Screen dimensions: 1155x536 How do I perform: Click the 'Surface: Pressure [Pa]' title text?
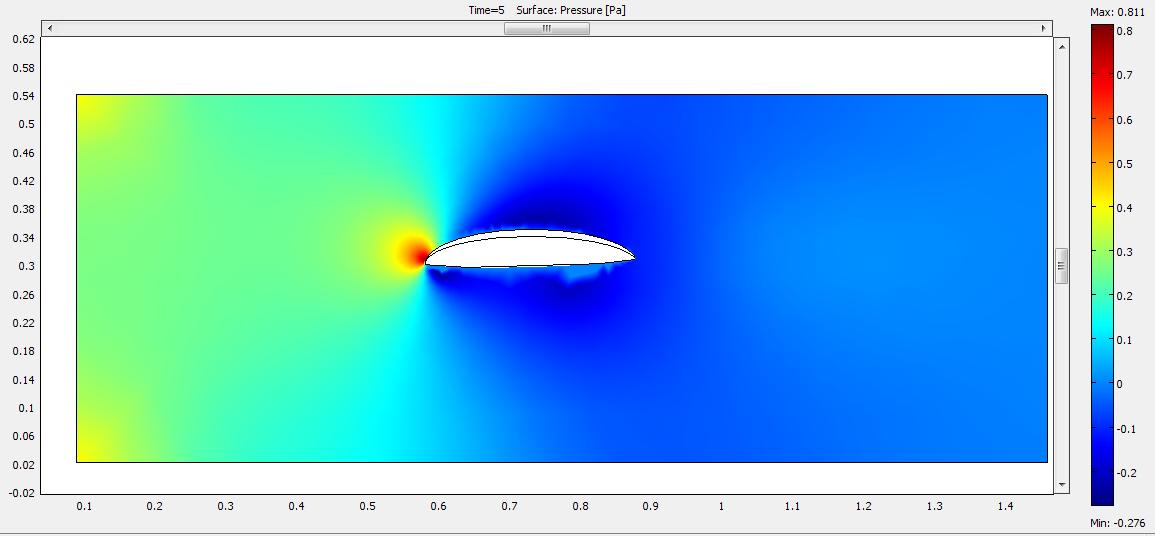click(x=571, y=10)
